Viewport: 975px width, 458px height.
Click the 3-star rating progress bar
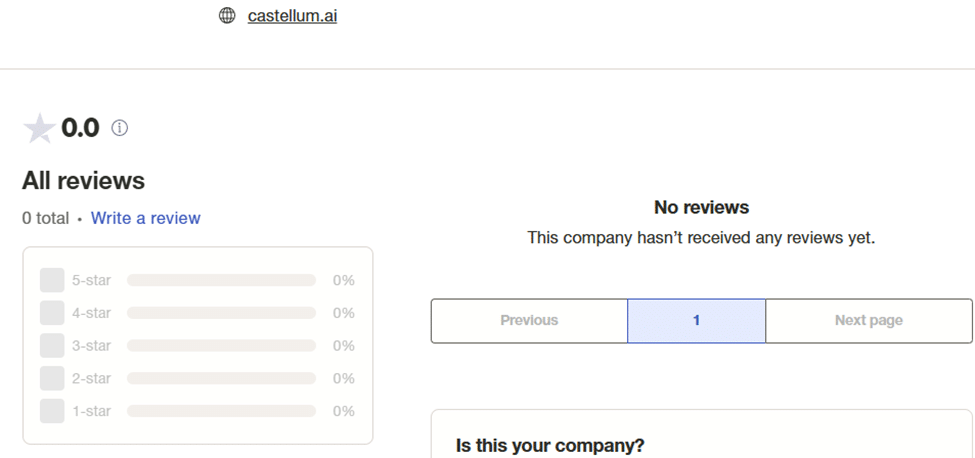coord(221,346)
